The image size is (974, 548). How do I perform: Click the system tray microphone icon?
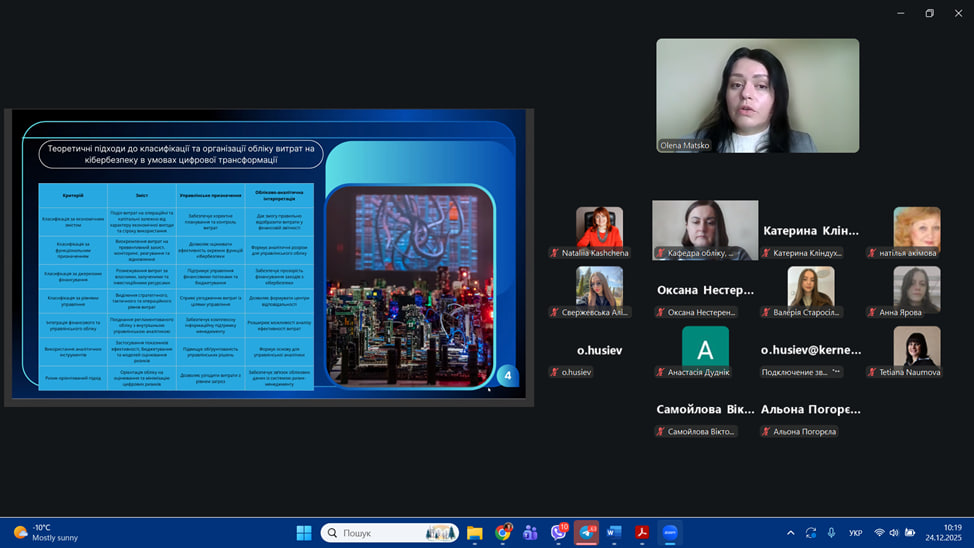click(831, 533)
